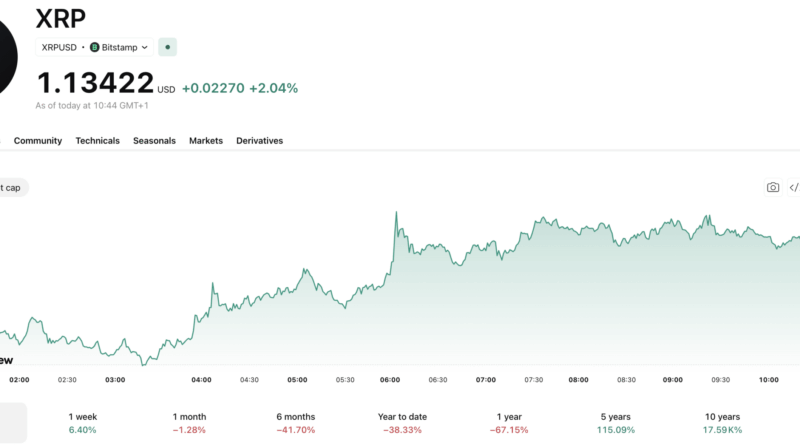Show the 1 year performance range
The width and height of the screenshot is (800, 445).
tap(509, 423)
